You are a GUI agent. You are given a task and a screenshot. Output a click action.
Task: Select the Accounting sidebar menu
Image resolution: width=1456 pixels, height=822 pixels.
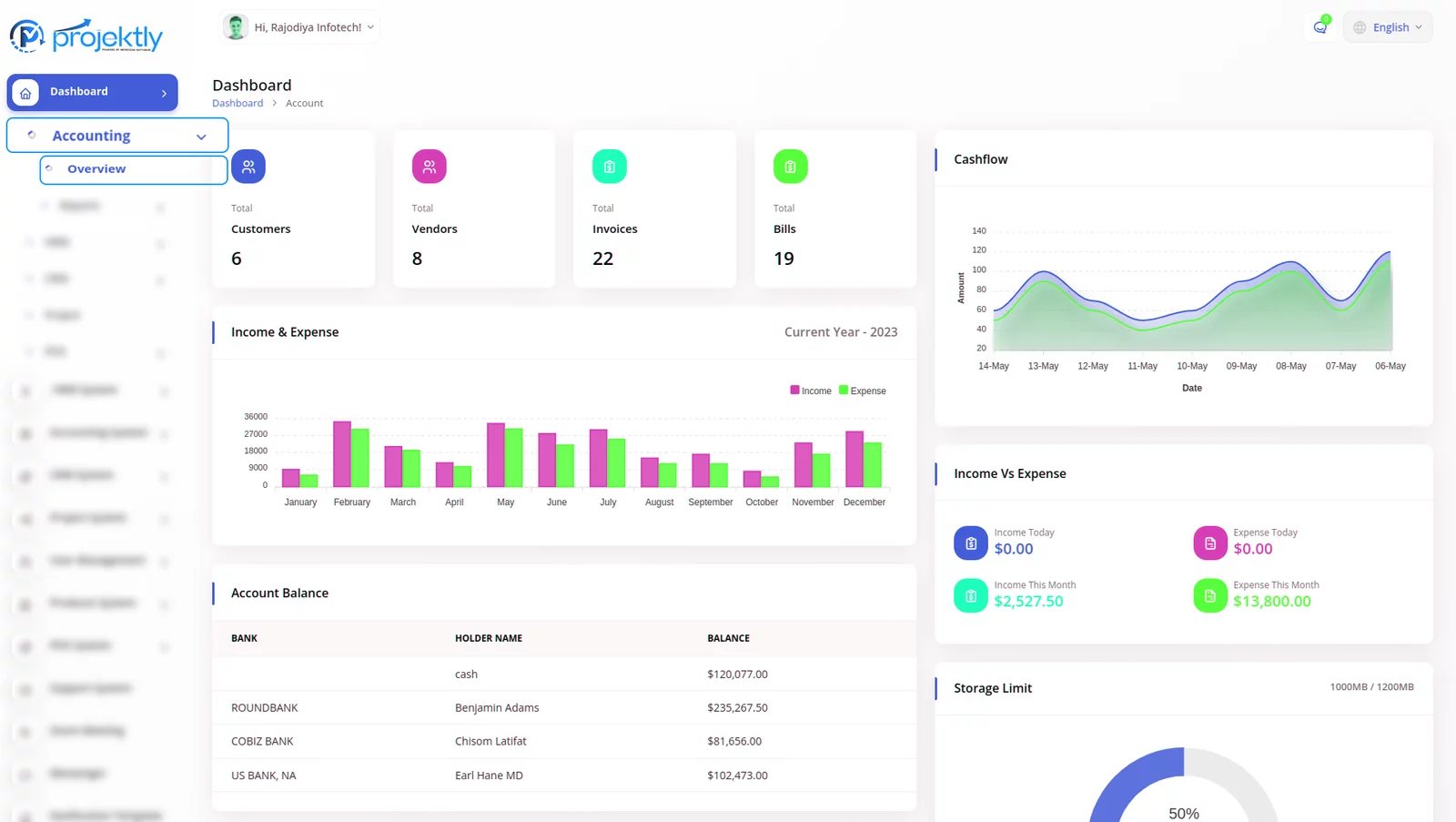pyautogui.click(x=117, y=136)
